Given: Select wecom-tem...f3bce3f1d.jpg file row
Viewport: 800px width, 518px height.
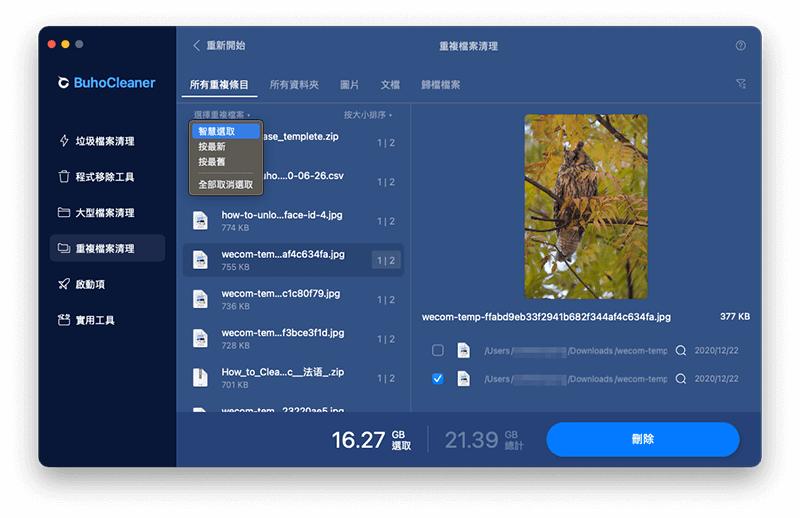Looking at the screenshot, I should pyautogui.click(x=293, y=339).
